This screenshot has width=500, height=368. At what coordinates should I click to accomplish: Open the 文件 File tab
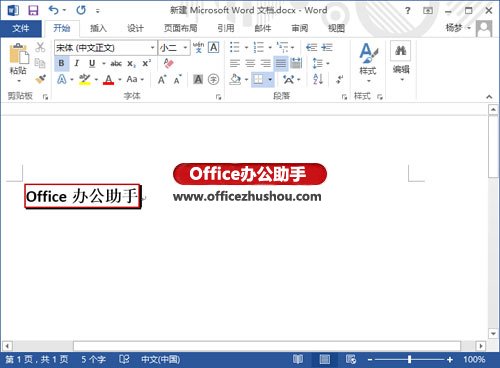[x=21, y=28]
